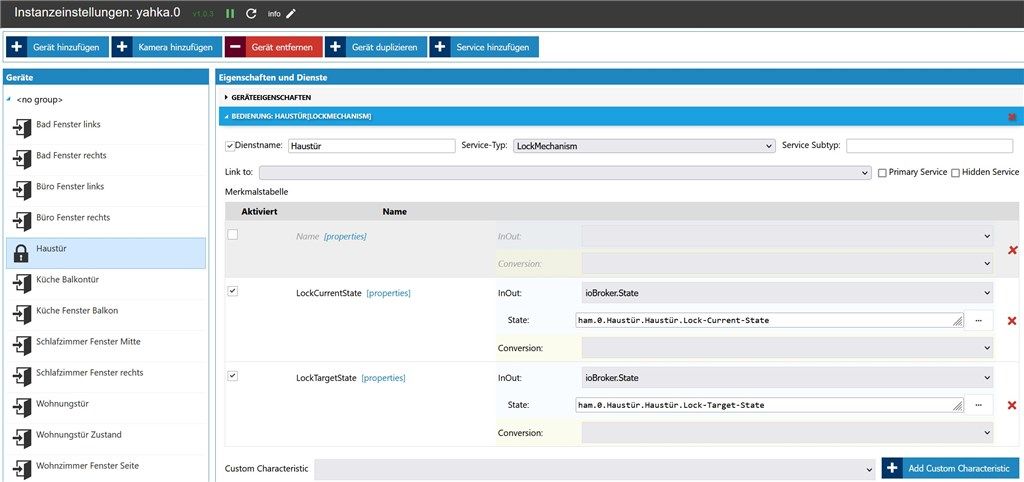1024x482 pixels.
Task: Select Büro Fenster rechts device icon
Action: [x=22, y=221]
